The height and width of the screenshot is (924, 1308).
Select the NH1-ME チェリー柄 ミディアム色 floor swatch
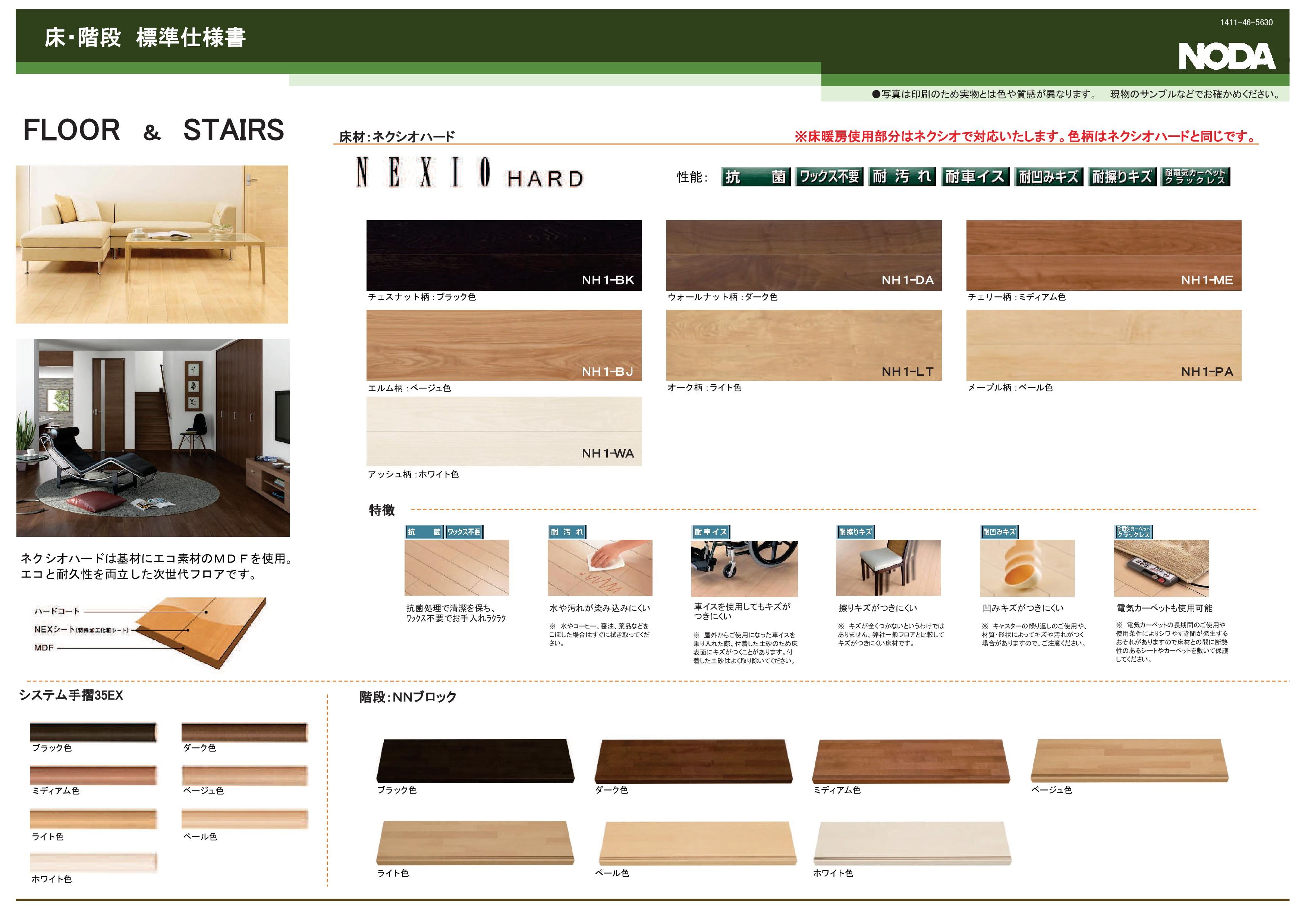point(1103,256)
